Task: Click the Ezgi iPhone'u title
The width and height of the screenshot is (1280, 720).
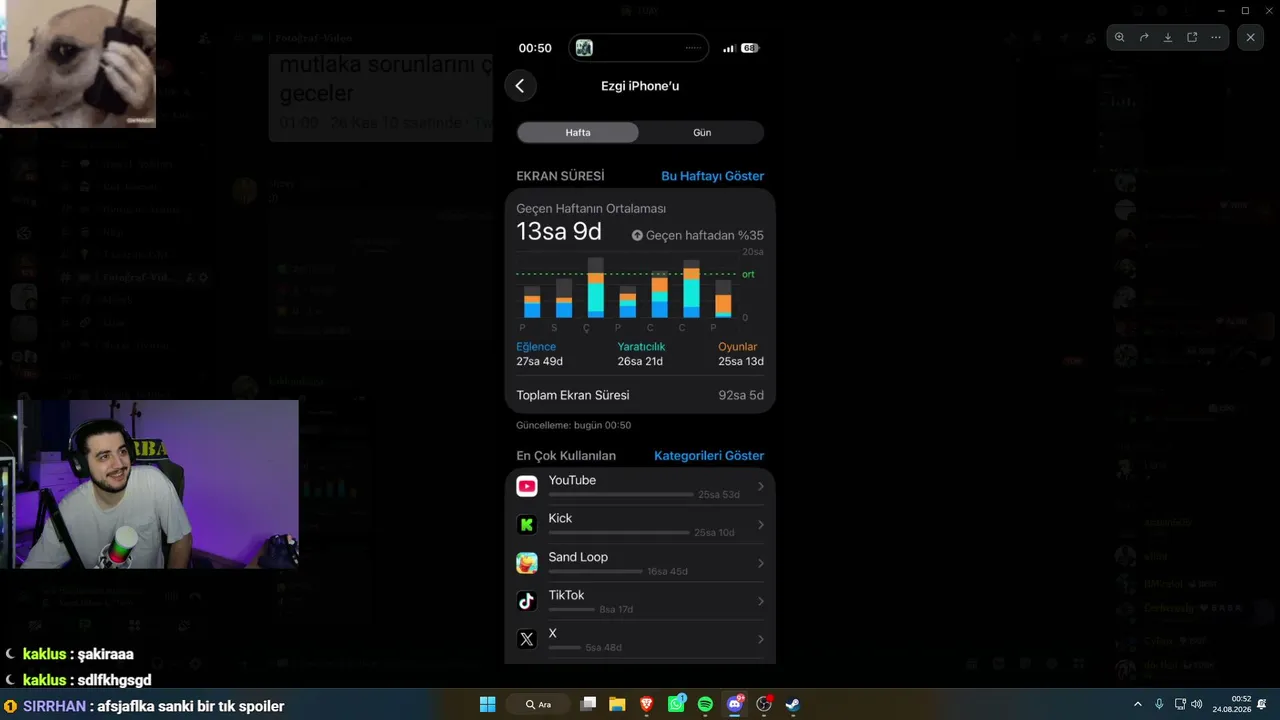Action: [640, 86]
